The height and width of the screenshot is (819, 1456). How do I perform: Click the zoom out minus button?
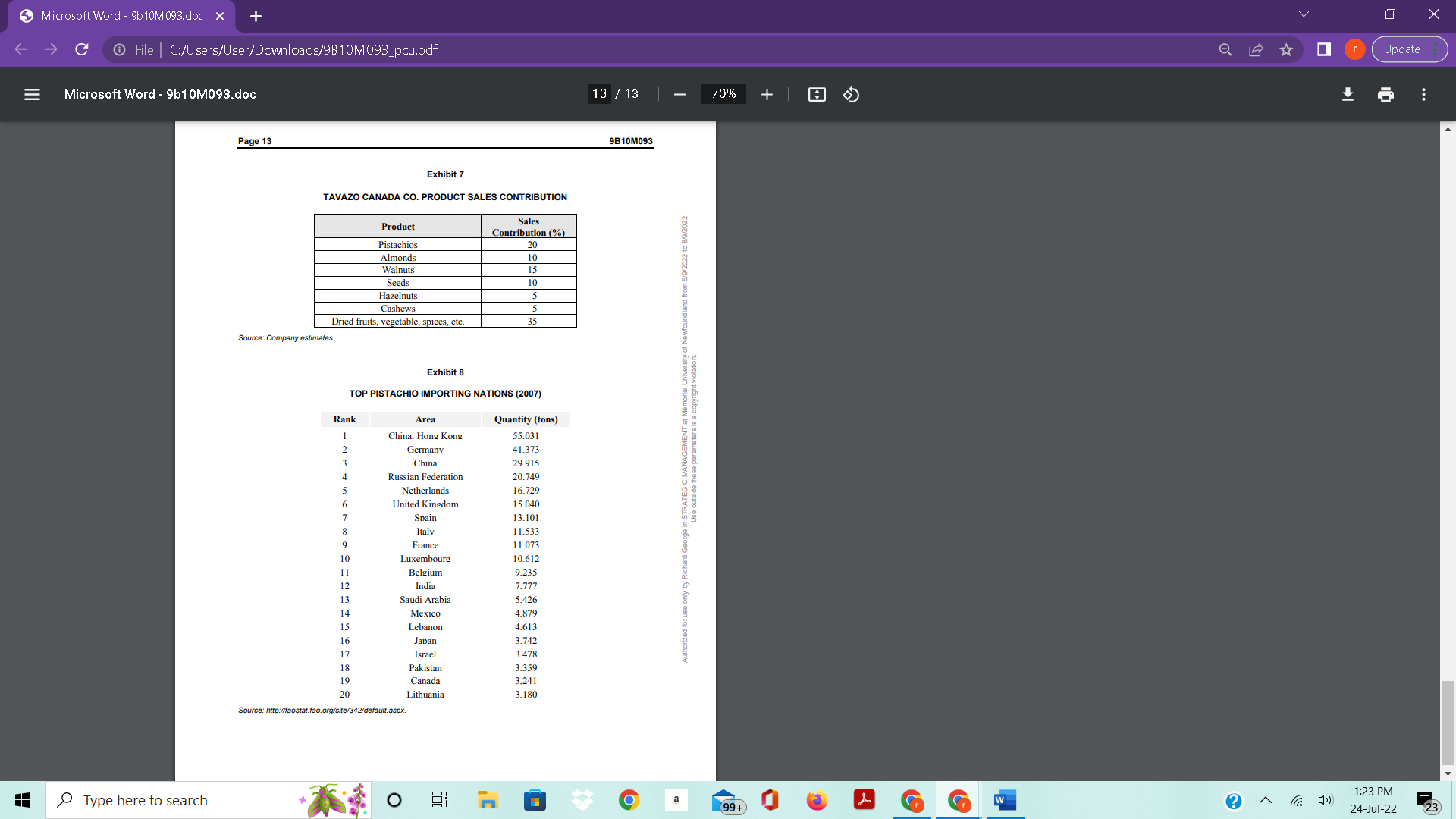(x=679, y=94)
